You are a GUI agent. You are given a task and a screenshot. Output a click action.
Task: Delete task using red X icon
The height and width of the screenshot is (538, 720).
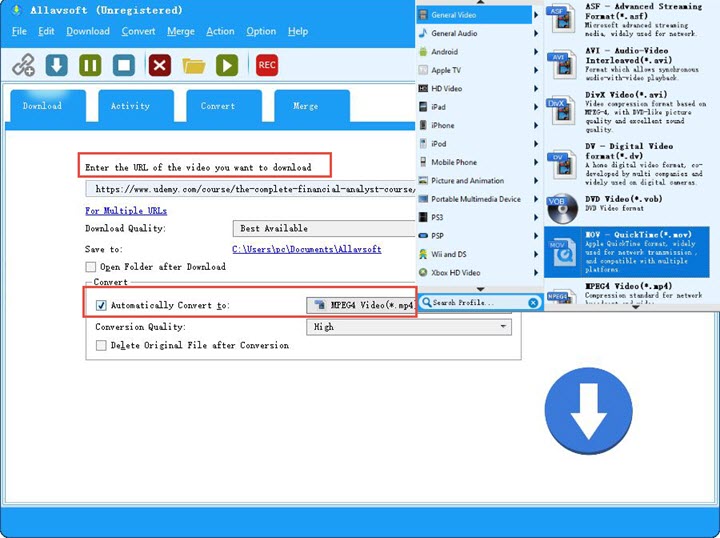(x=160, y=65)
